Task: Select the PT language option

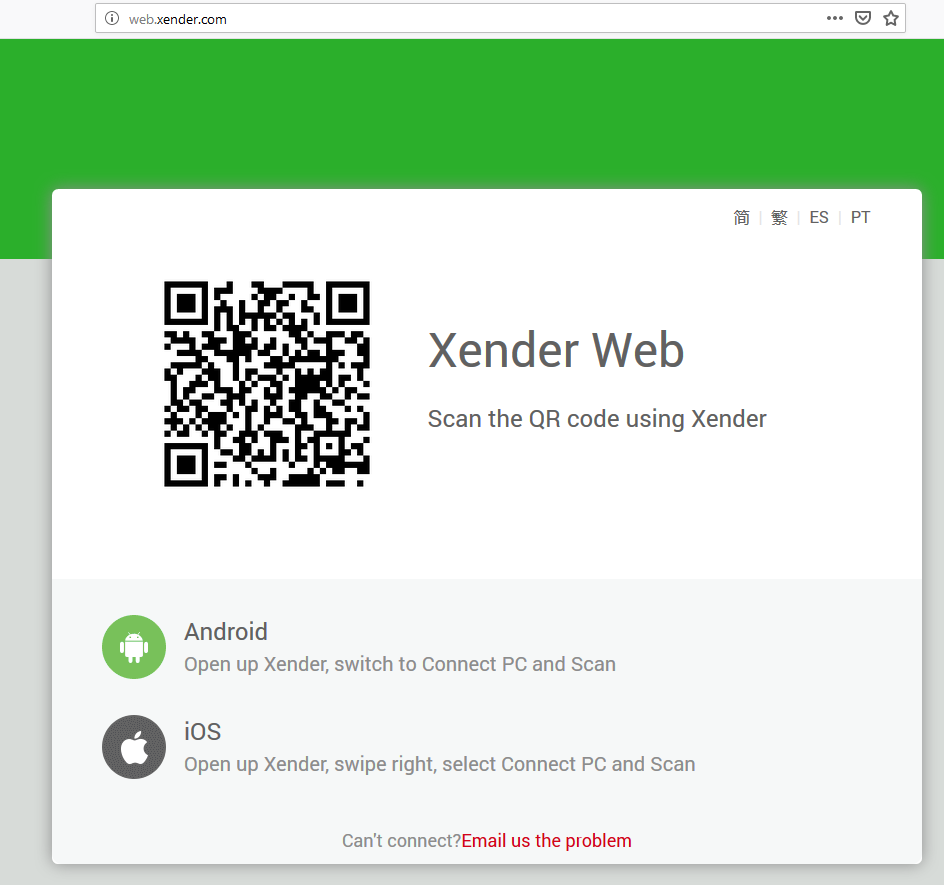Action: pyautogui.click(x=859, y=217)
